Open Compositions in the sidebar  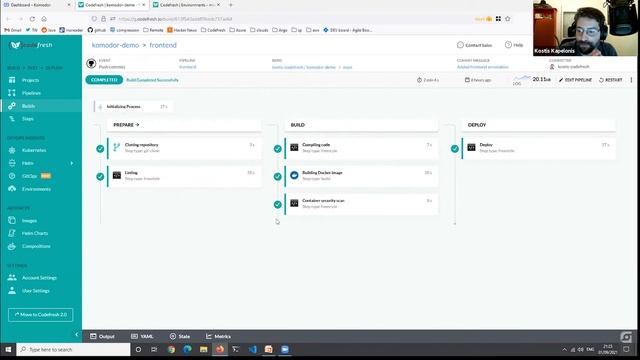(x=36, y=246)
